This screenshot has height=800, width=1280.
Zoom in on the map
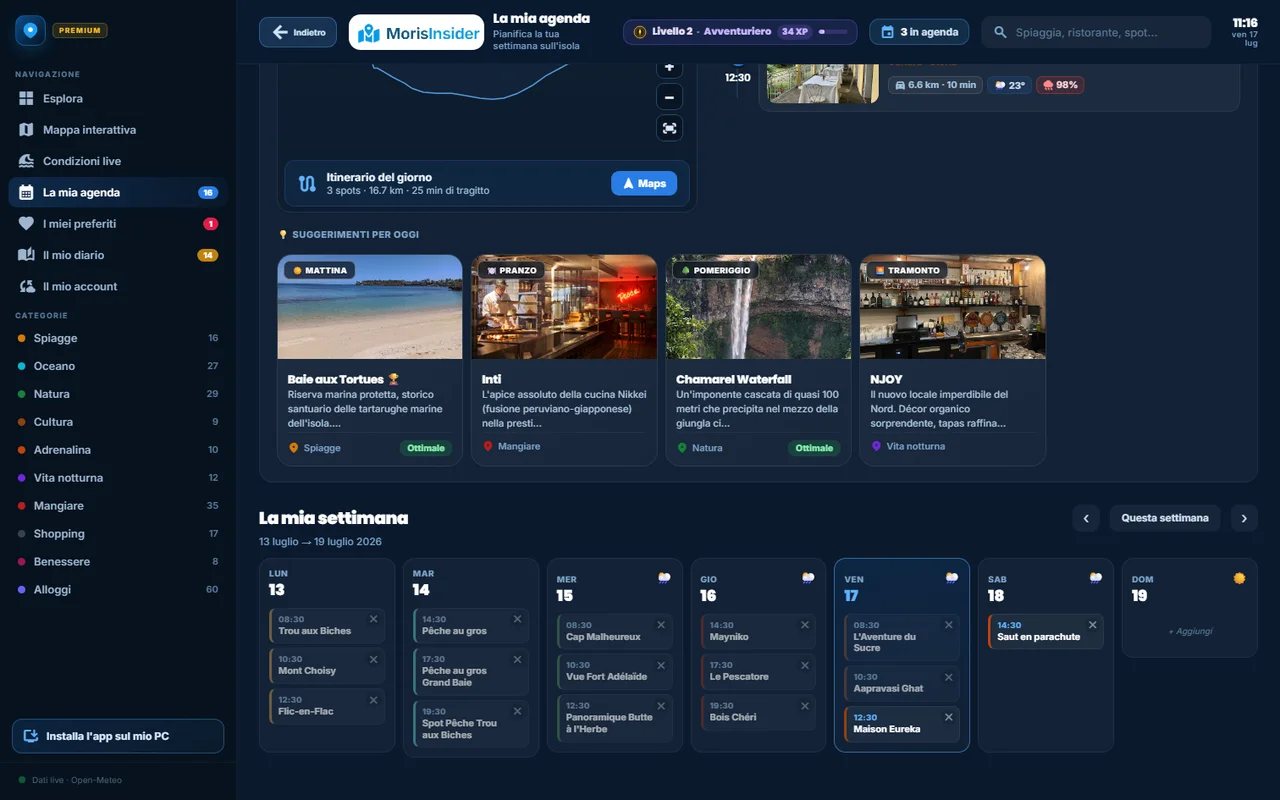[669, 67]
